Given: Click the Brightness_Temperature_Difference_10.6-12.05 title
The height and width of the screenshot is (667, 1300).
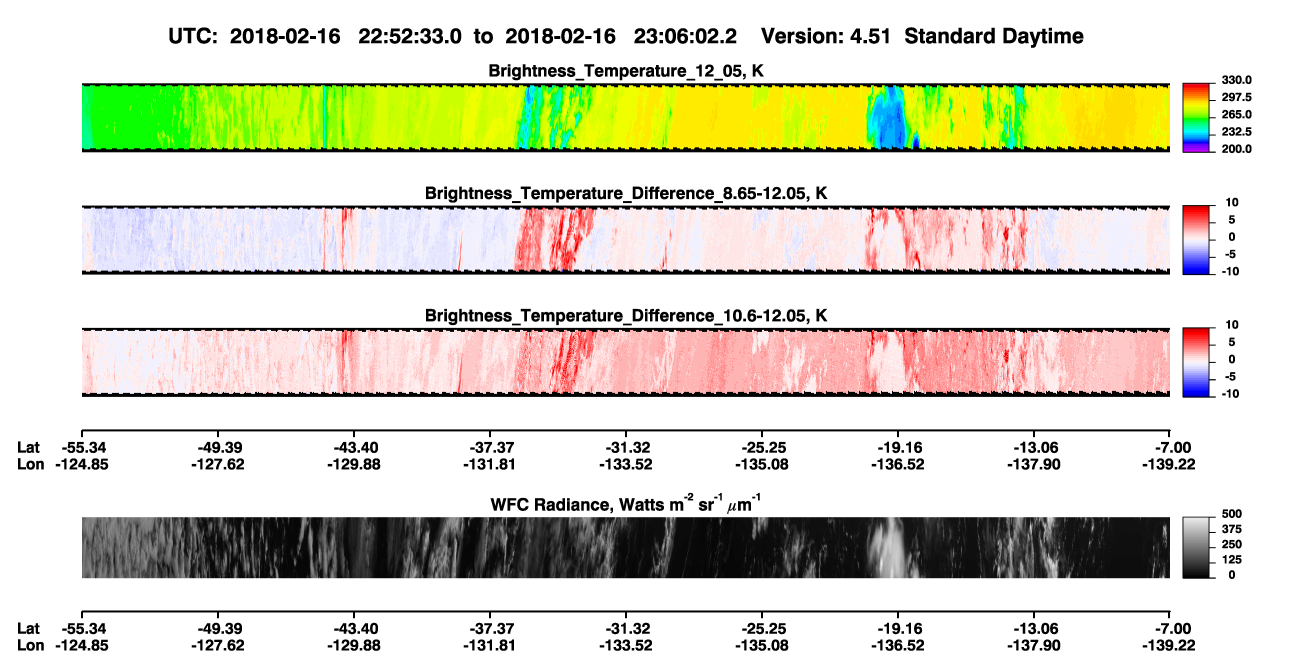Looking at the screenshot, I should tap(626, 316).
